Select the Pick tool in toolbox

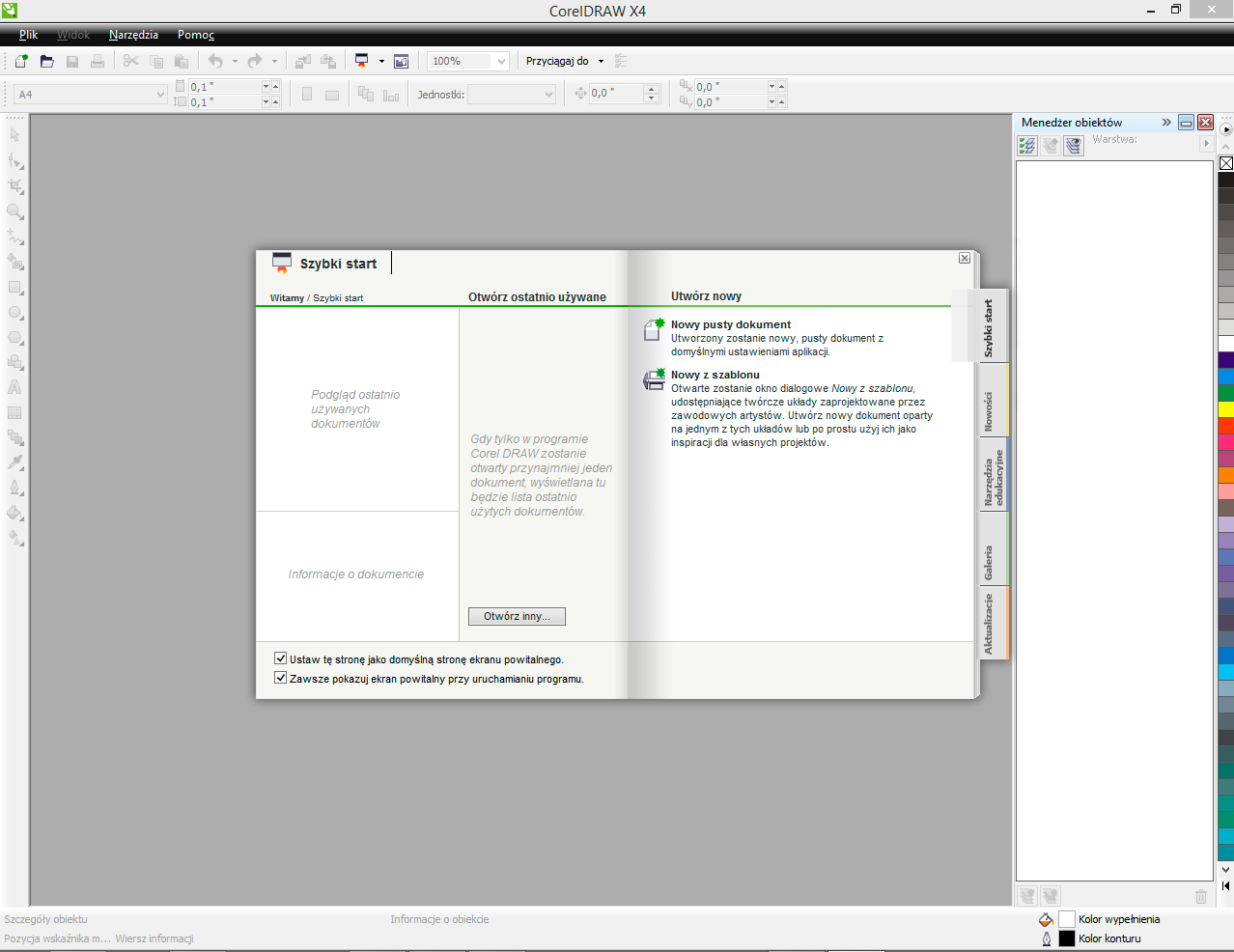point(14,135)
